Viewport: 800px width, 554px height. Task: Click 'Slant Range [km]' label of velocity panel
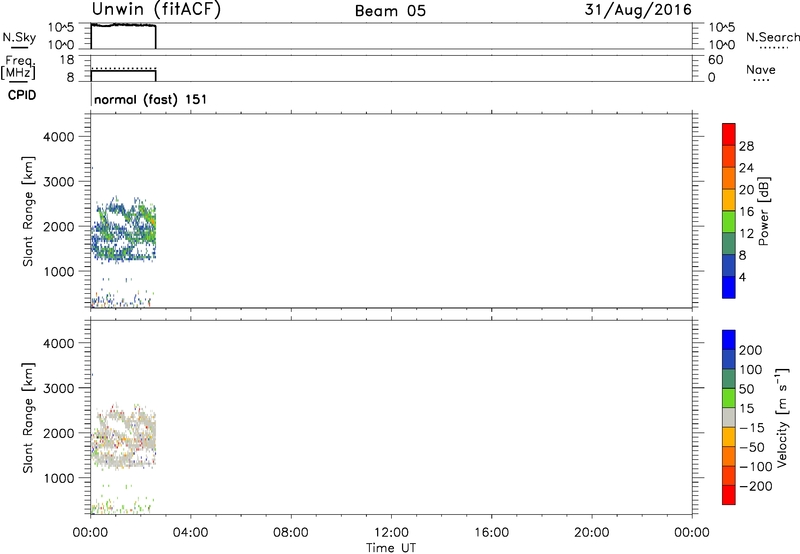[28, 418]
